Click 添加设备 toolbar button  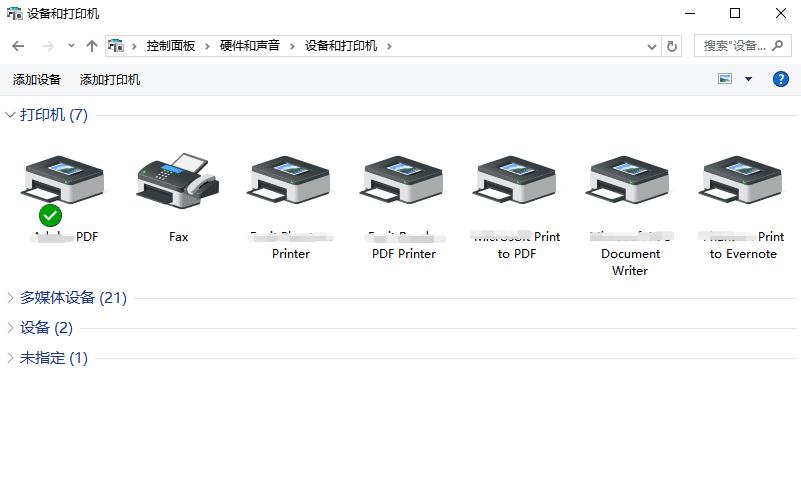tap(37, 80)
